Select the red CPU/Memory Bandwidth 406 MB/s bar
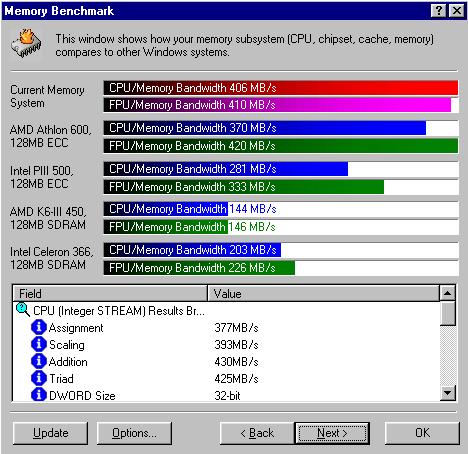 pos(281,88)
